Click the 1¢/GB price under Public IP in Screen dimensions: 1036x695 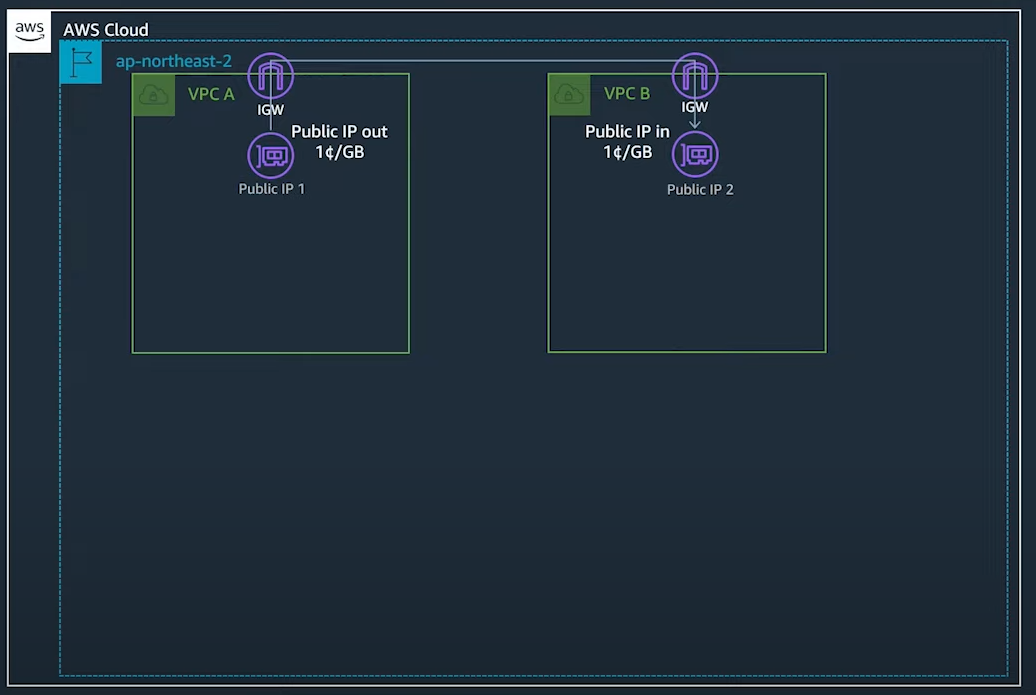coord(628,152)
